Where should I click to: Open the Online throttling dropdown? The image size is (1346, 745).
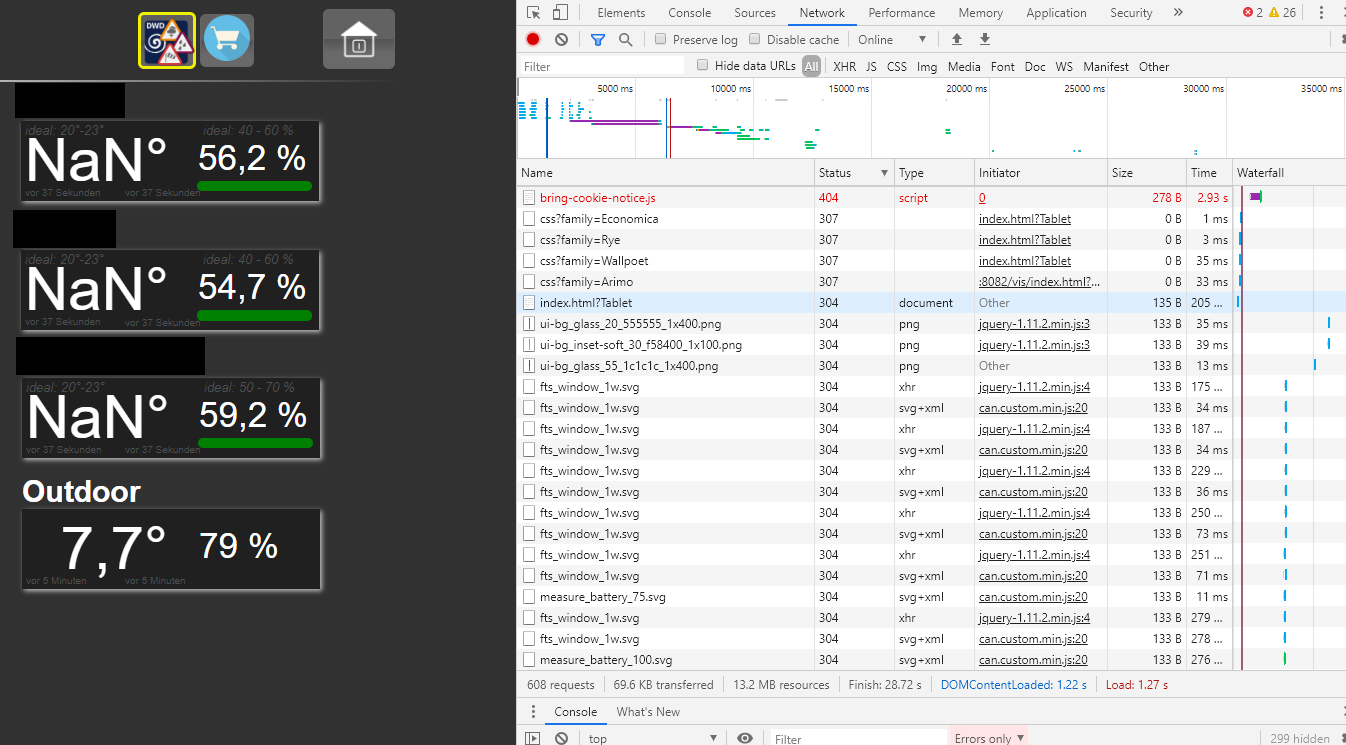pos(892,40)
